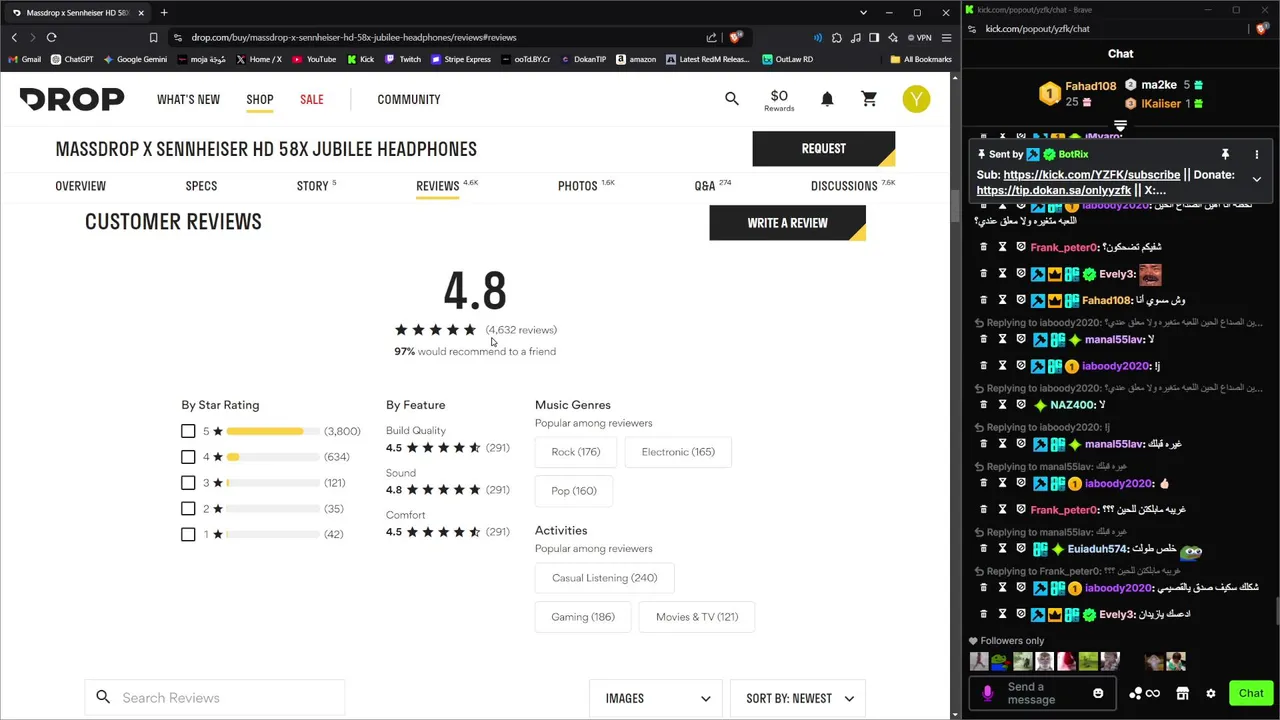Open the search magnifier icon in Drop header
The width and height of the screenshot is (1280, 720).
pyautogui.click(x=732, y=99)
